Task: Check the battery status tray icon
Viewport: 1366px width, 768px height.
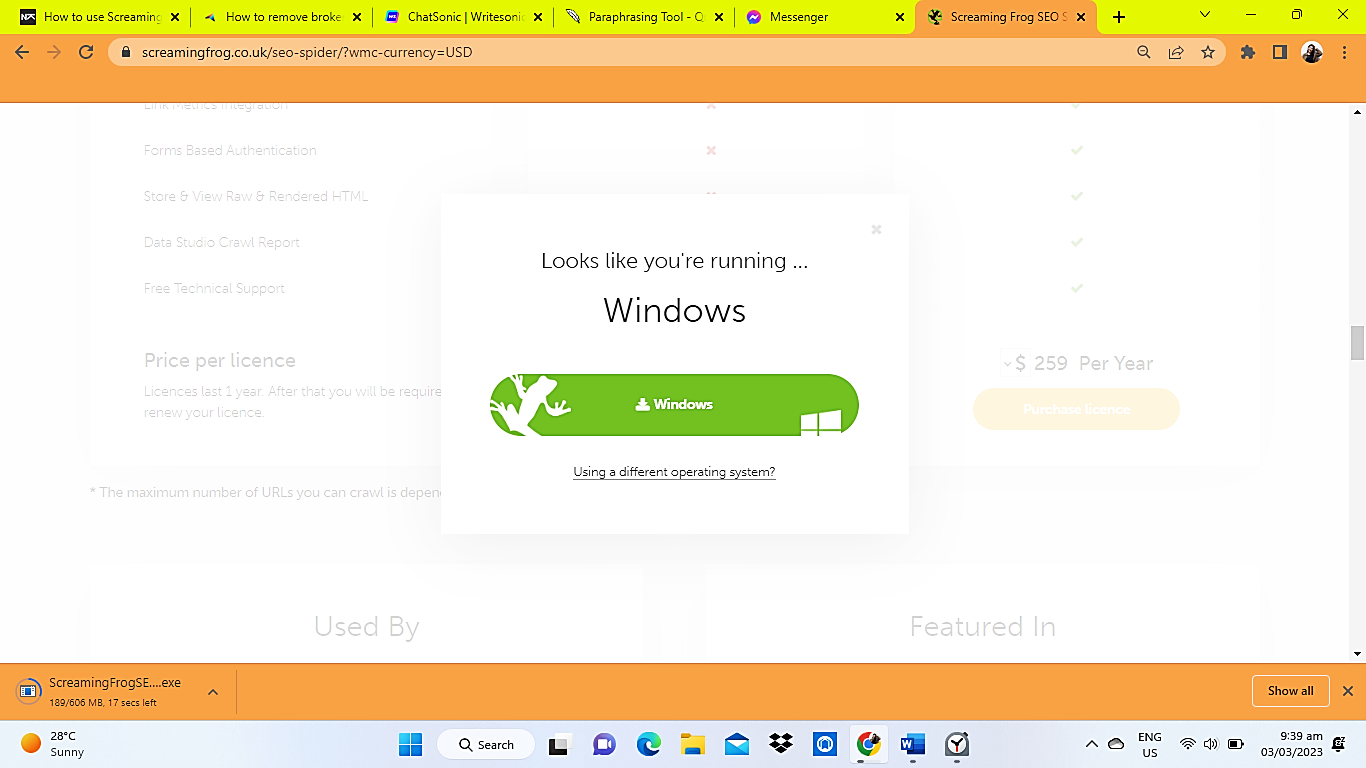Action: [x=1236, y=744]
